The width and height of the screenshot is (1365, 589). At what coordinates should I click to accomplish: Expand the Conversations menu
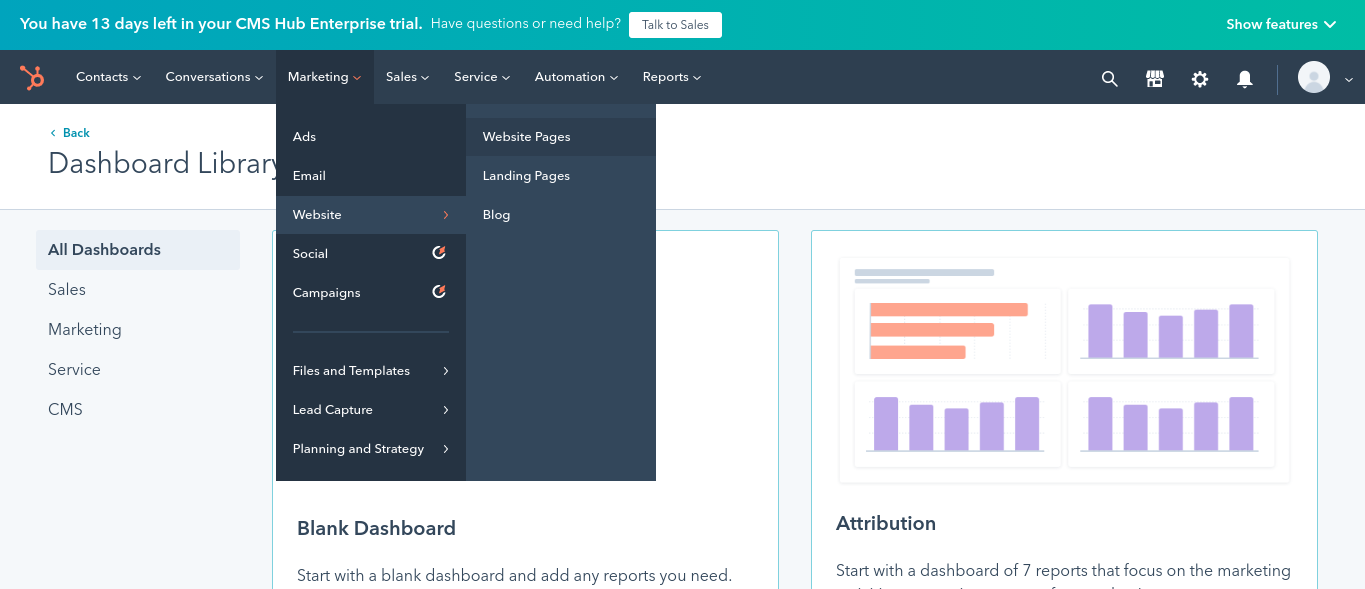214,77
